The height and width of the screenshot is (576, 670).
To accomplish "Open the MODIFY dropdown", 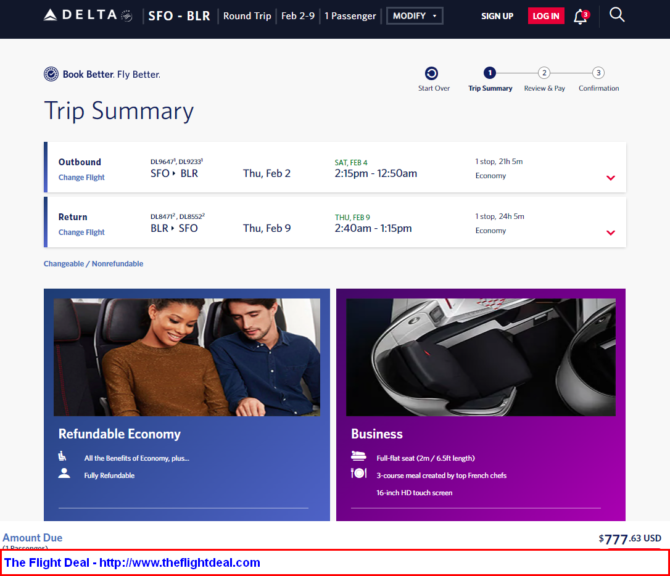I will point(414,16).
